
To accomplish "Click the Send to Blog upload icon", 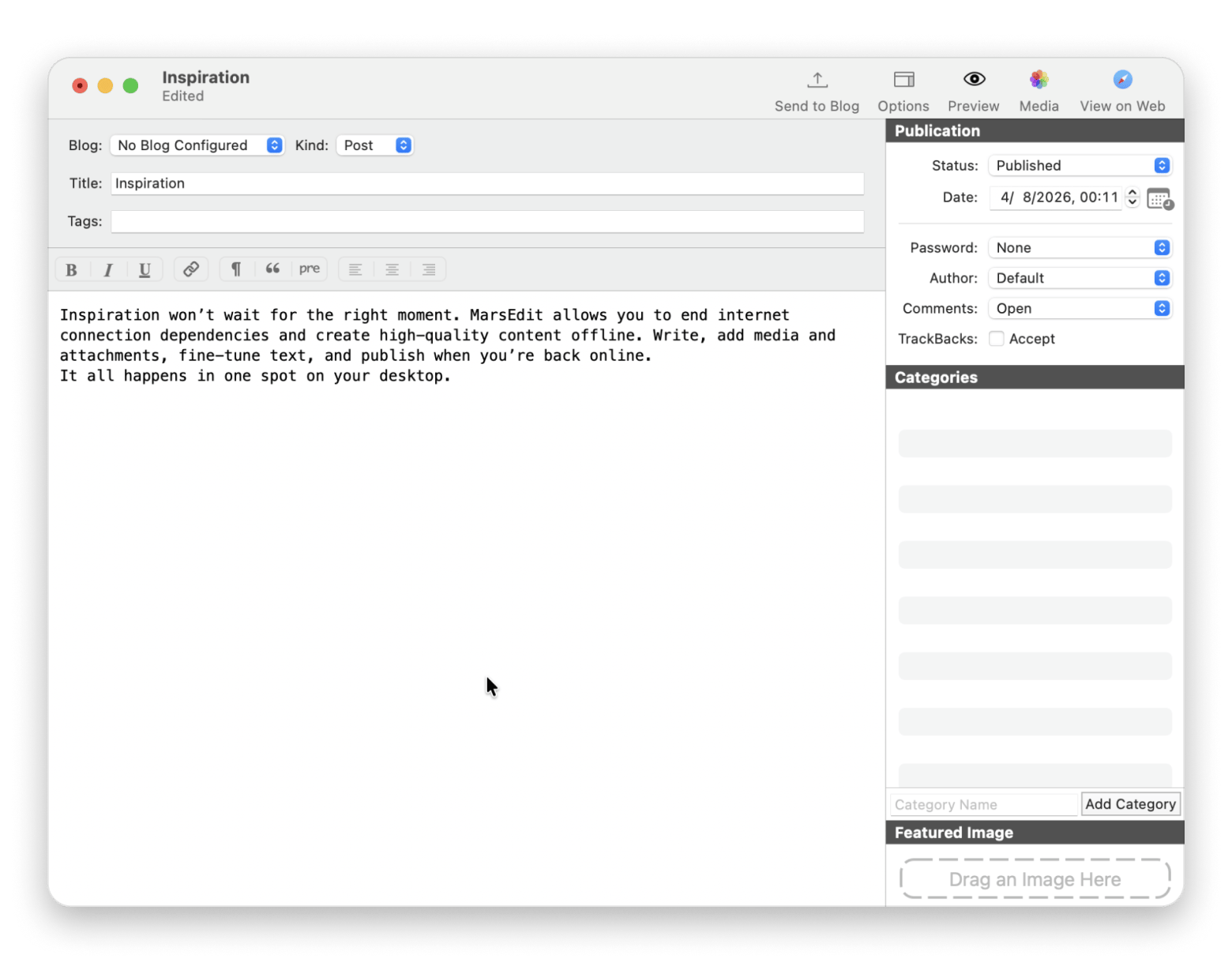I will 817,80.
